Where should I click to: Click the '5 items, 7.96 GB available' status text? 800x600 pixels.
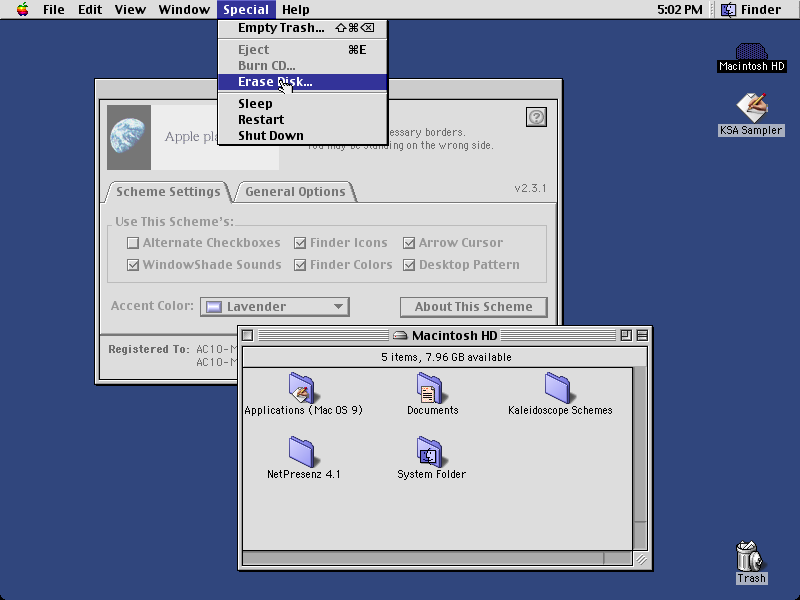[446, 357]
